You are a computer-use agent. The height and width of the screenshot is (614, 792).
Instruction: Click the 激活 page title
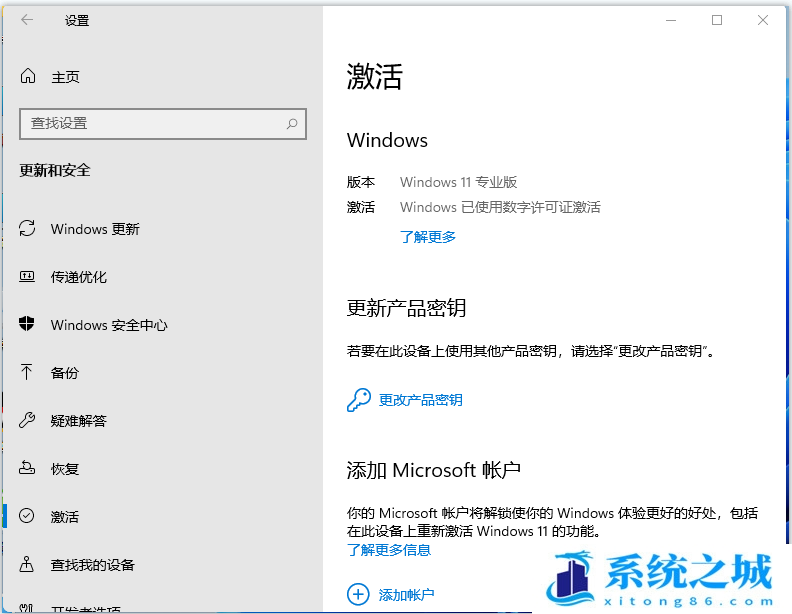pos(374,77)
